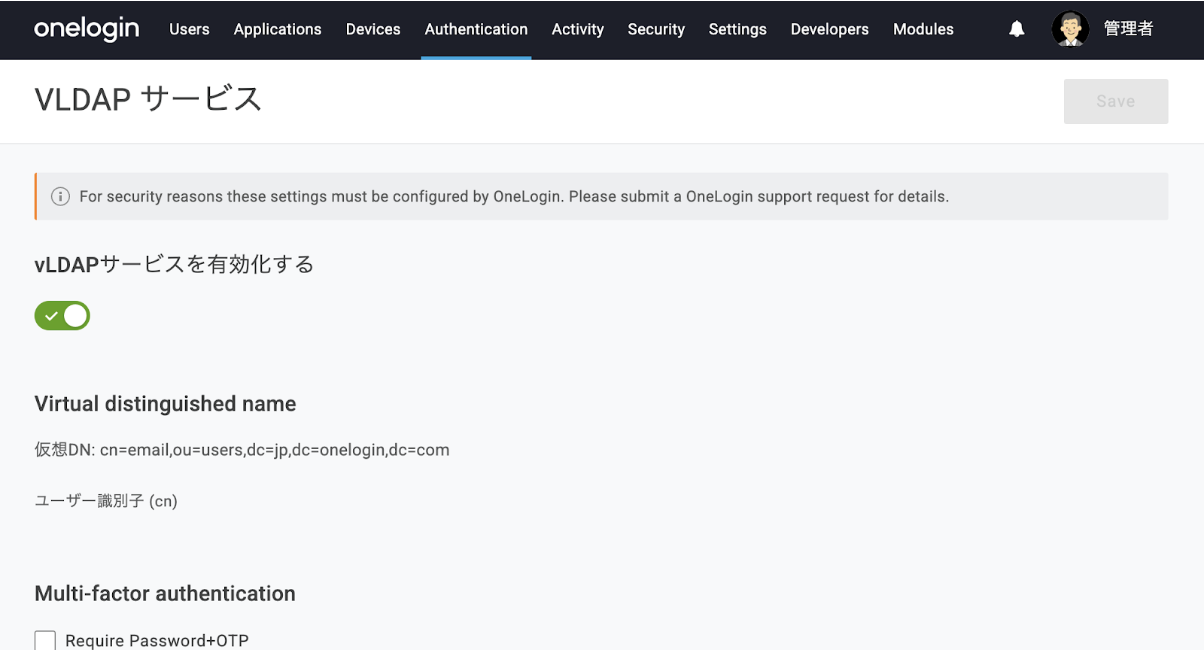Click the 管理者 user name

(x=1128, y=29)
